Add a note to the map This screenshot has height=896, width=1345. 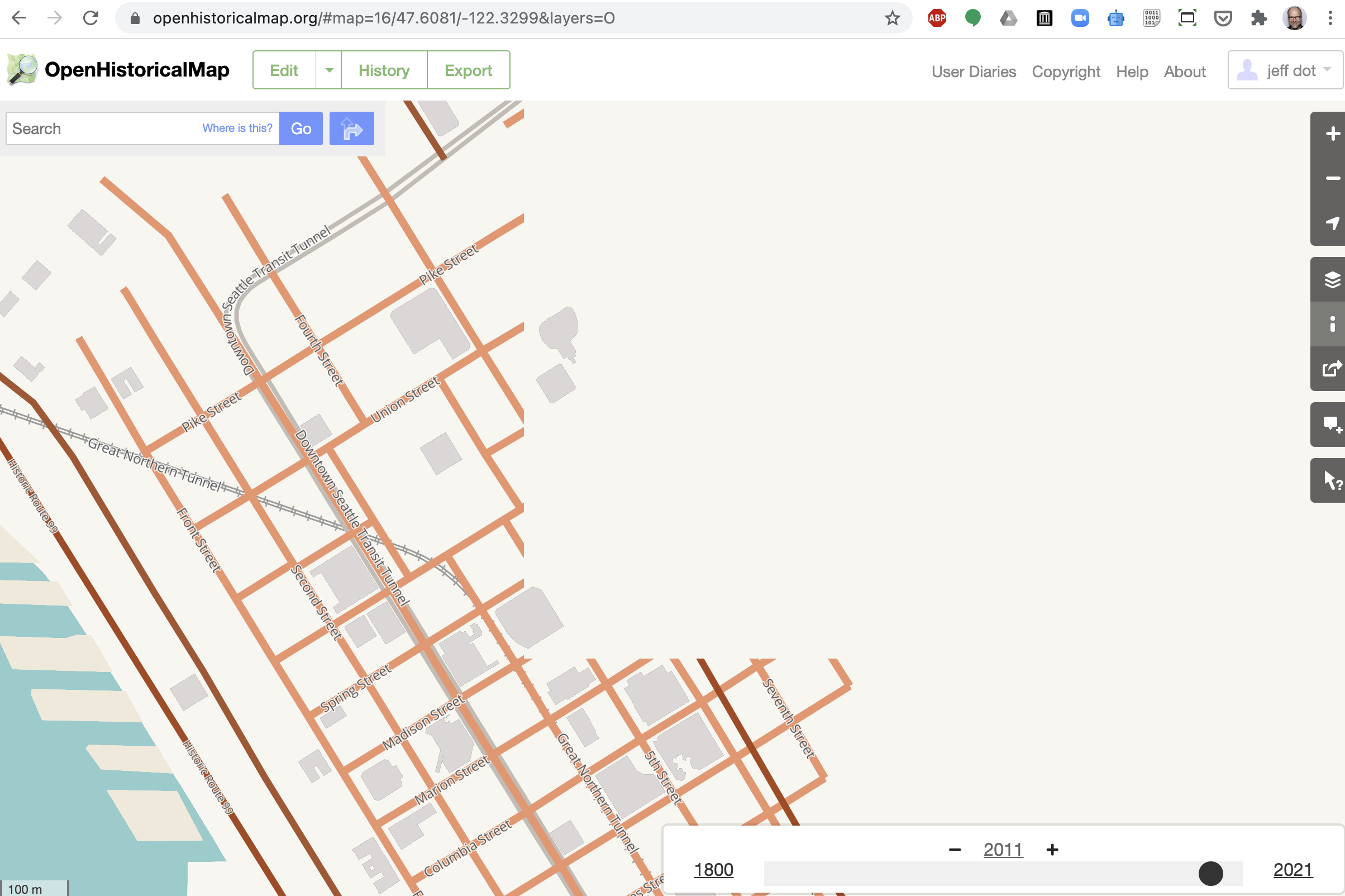1332,424
